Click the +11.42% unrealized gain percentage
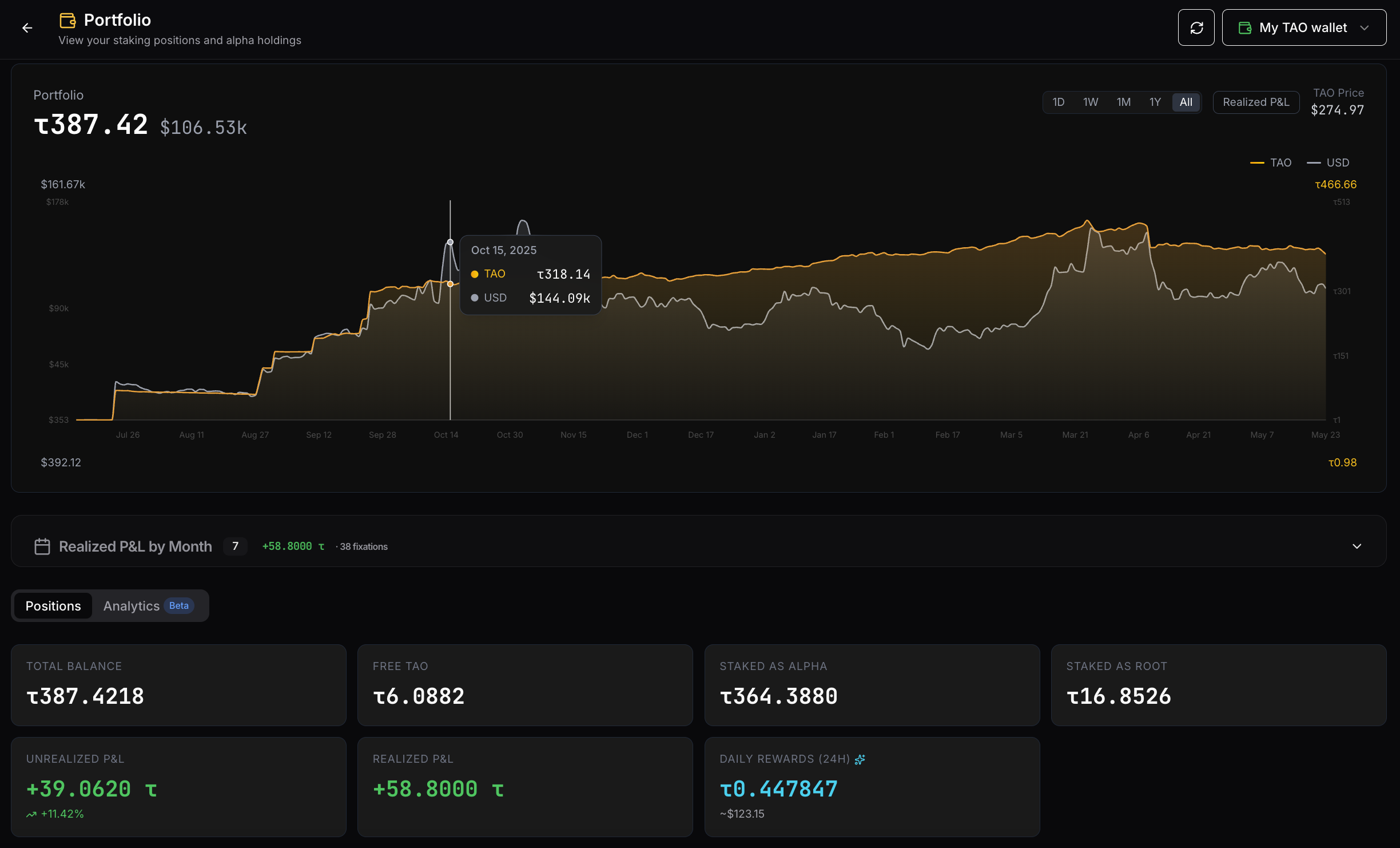This screenshot has width=1400, height=848. 62,814
